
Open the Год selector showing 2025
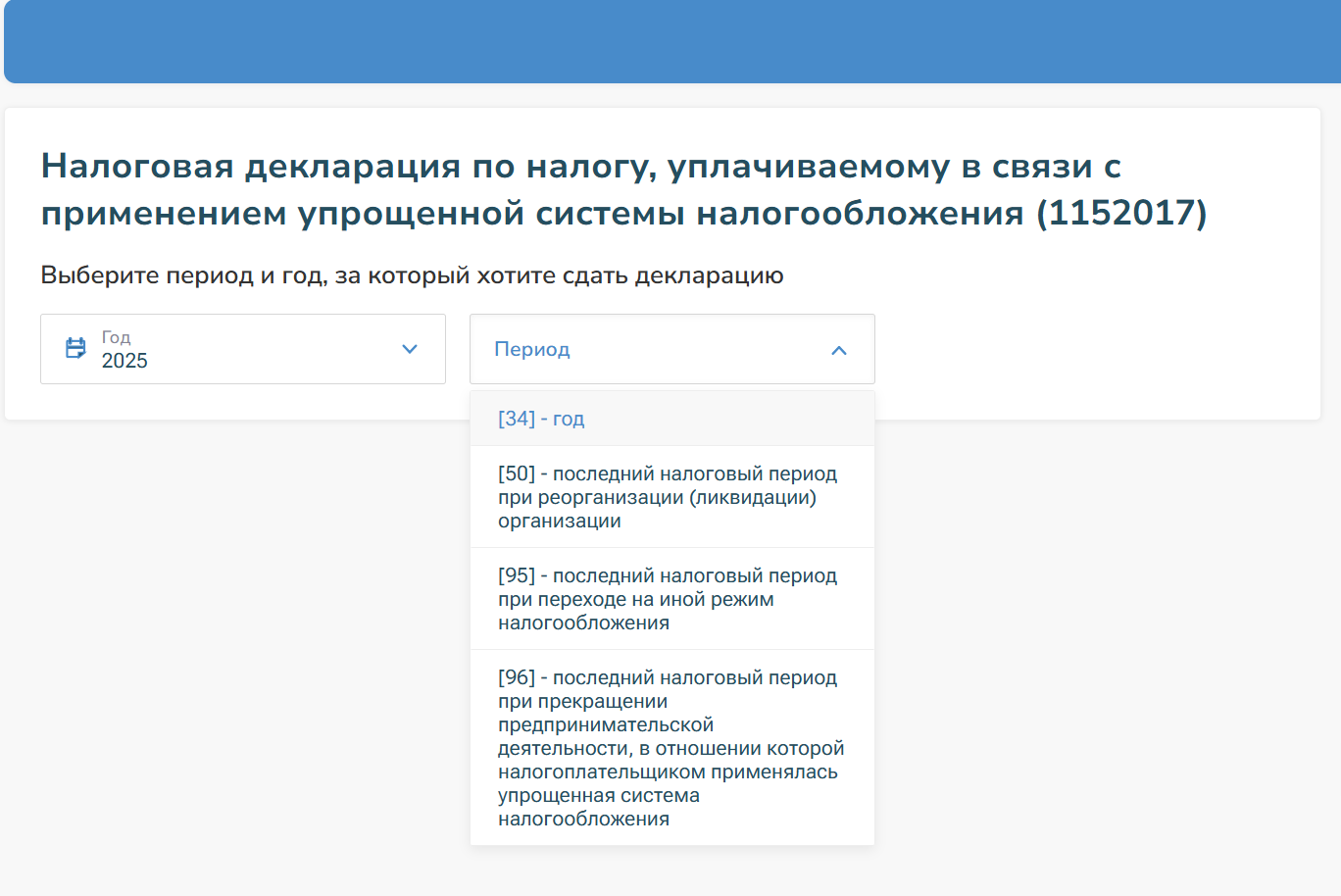coord(242,349)
